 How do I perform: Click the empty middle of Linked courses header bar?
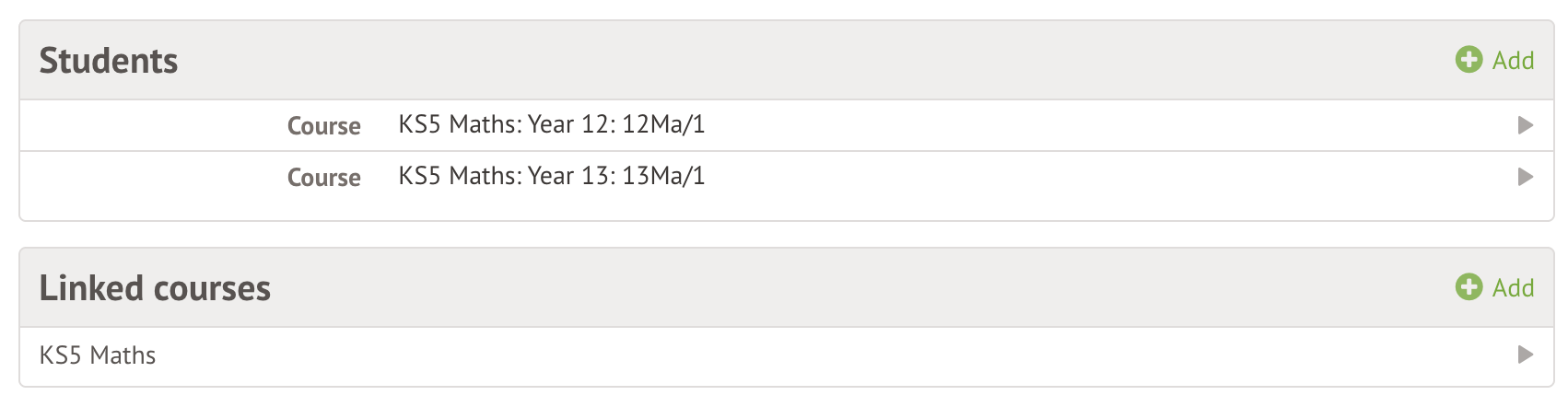pos(783,288)
